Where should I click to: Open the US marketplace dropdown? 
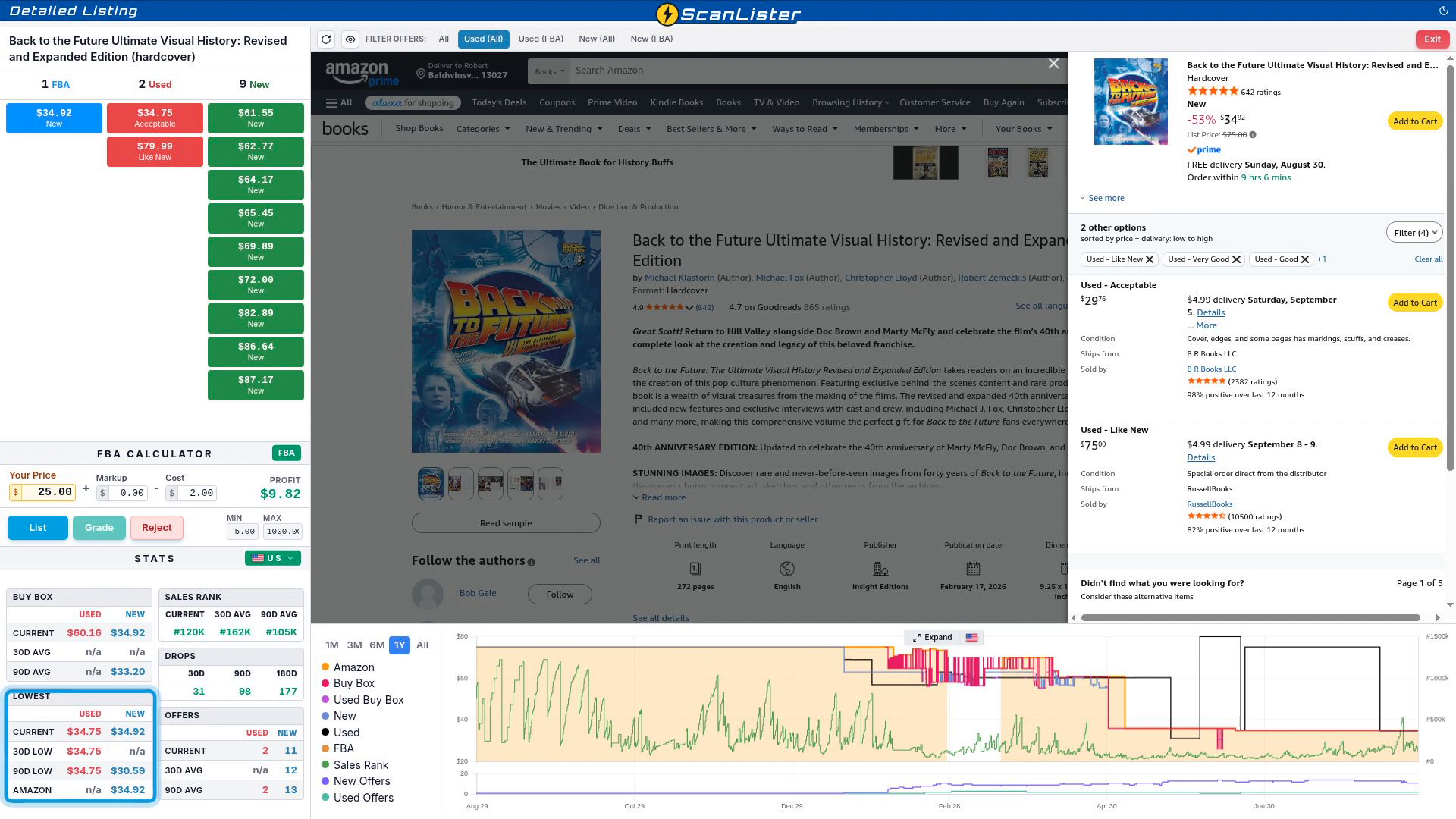(x=273, y=558)
